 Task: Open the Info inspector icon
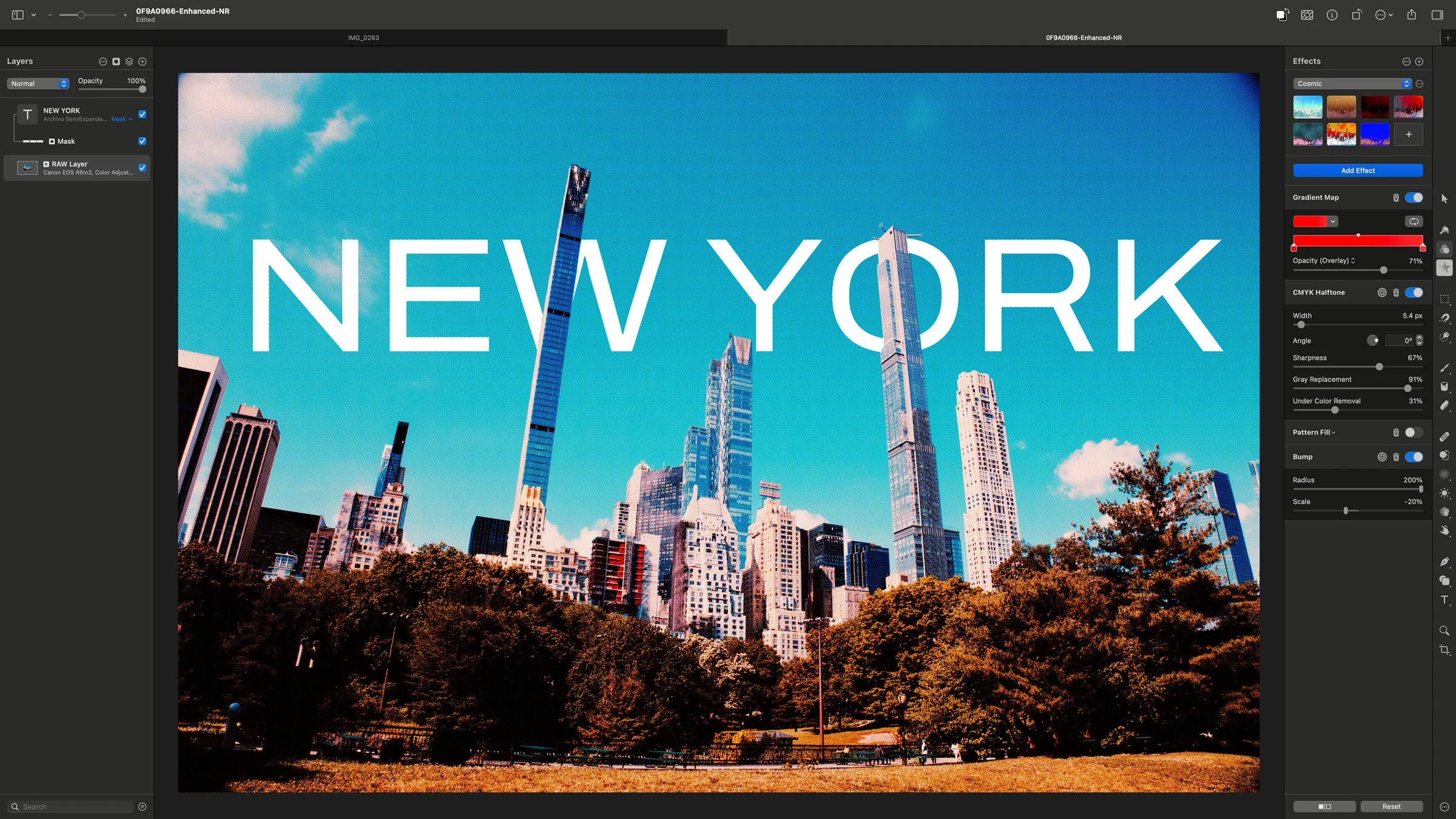pos(1332,15)
